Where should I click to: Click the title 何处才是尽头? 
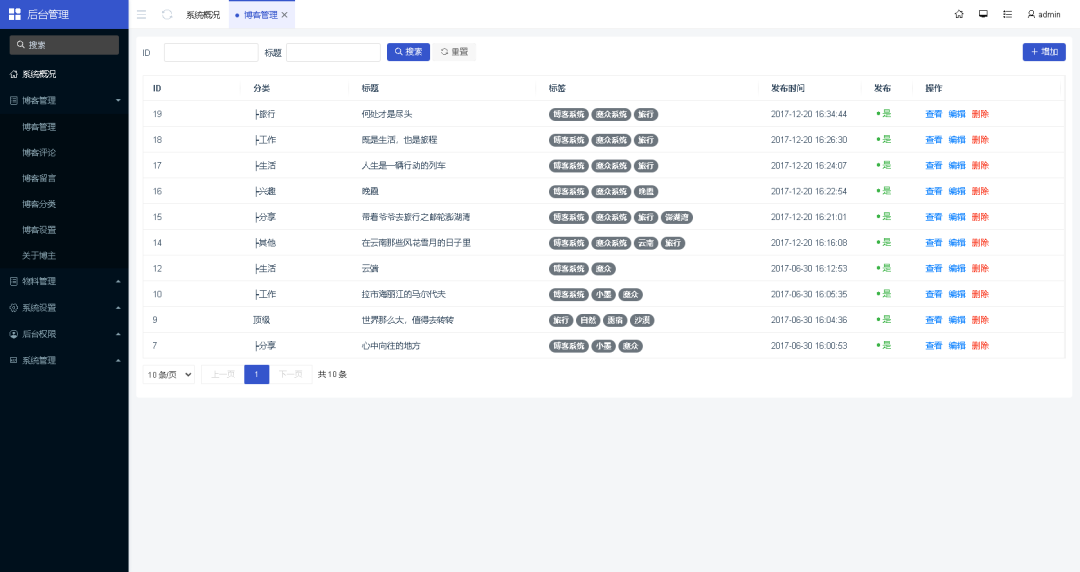pyautogui.click(x=387, y=114)
